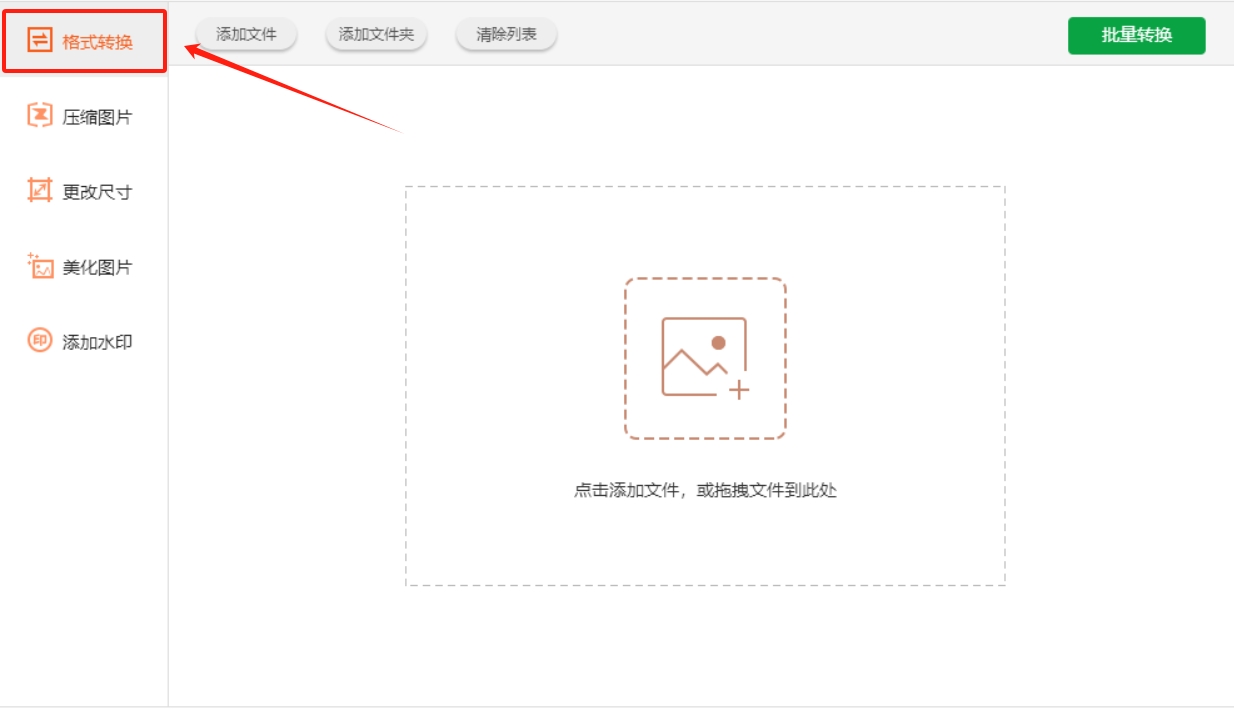
Task: Click the text 点击添加文件，或拖拽文件到此处
Action: [x=705, y=490]
